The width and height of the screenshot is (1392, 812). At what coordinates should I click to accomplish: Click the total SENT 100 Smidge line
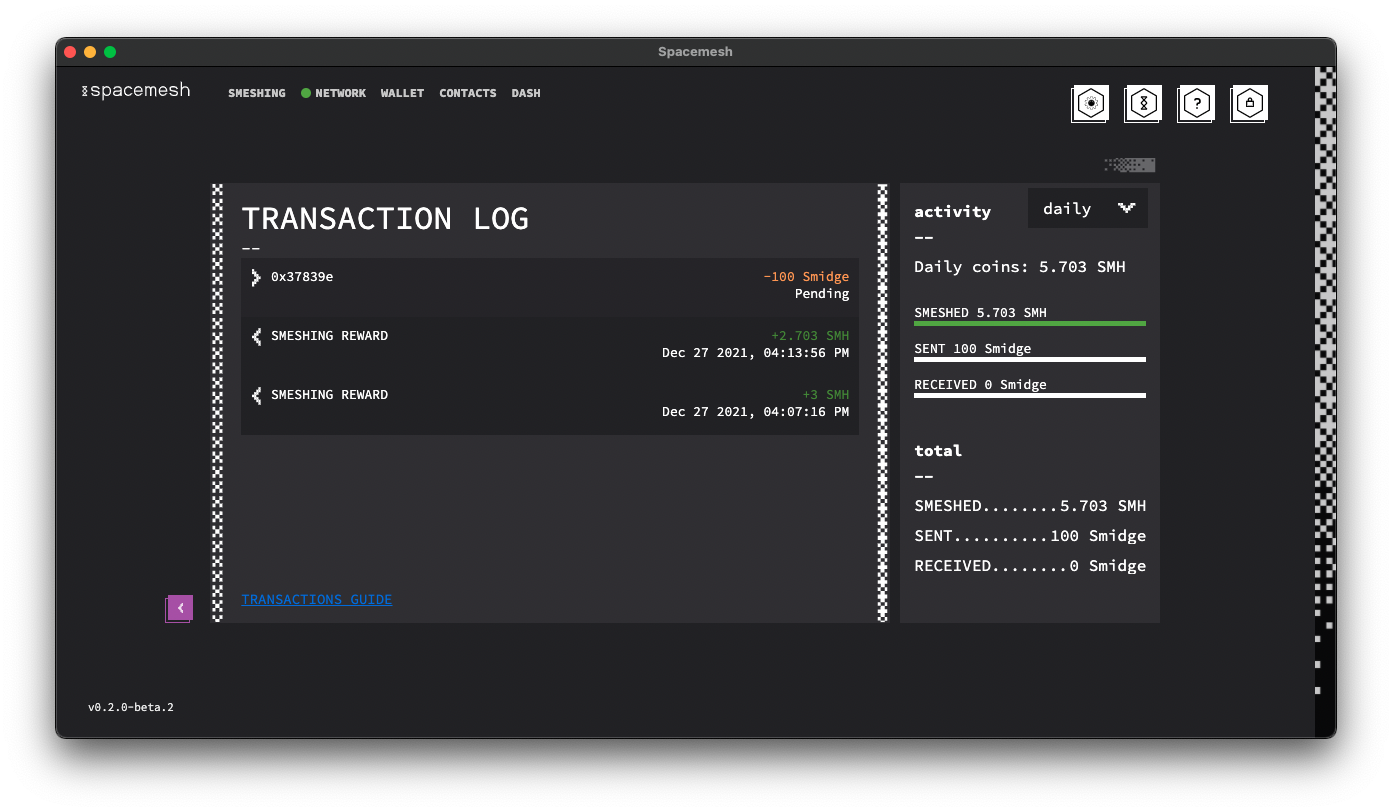tap(1030, 536)
